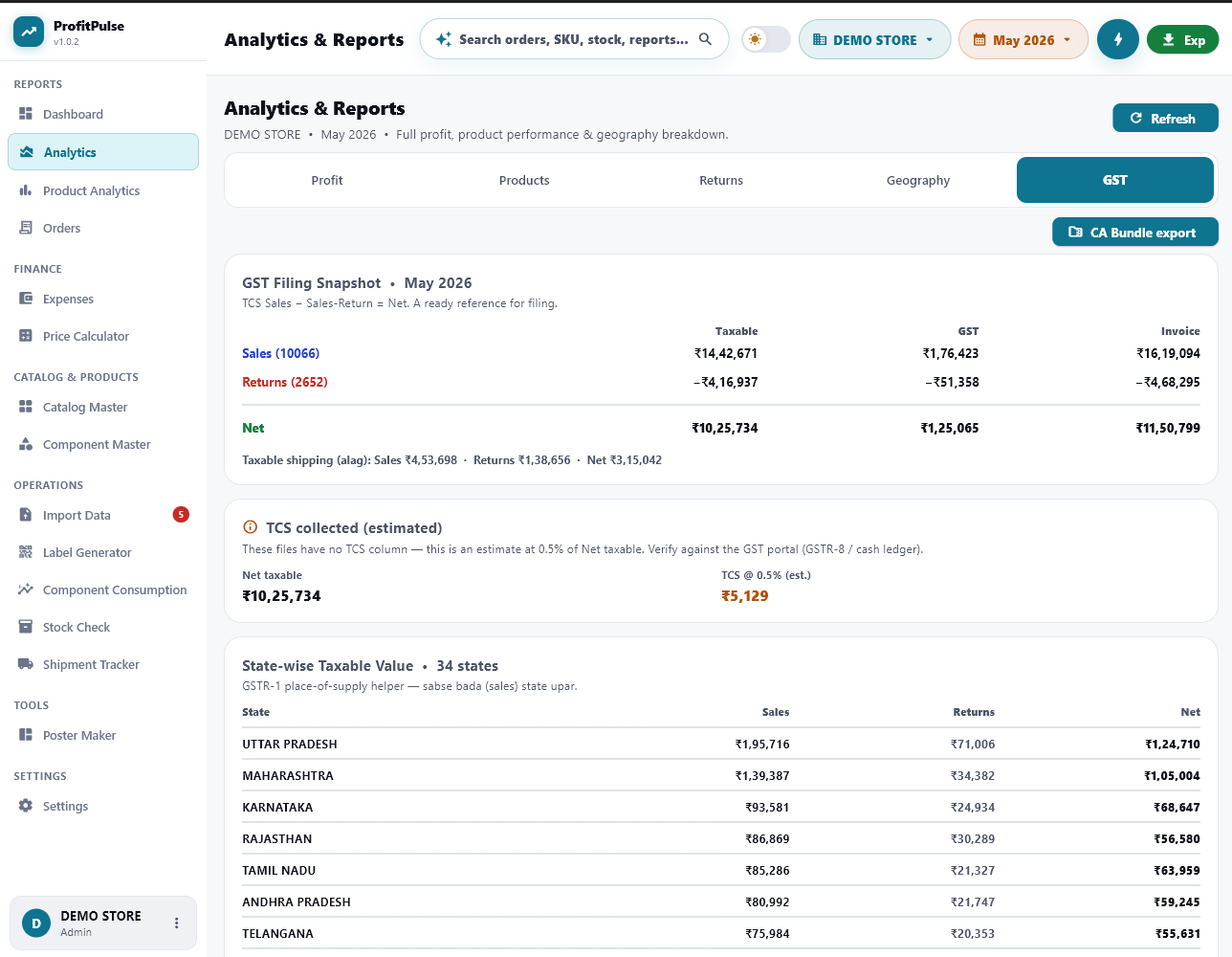Toggle the light/dark theme switch

[x=766, y=39]
